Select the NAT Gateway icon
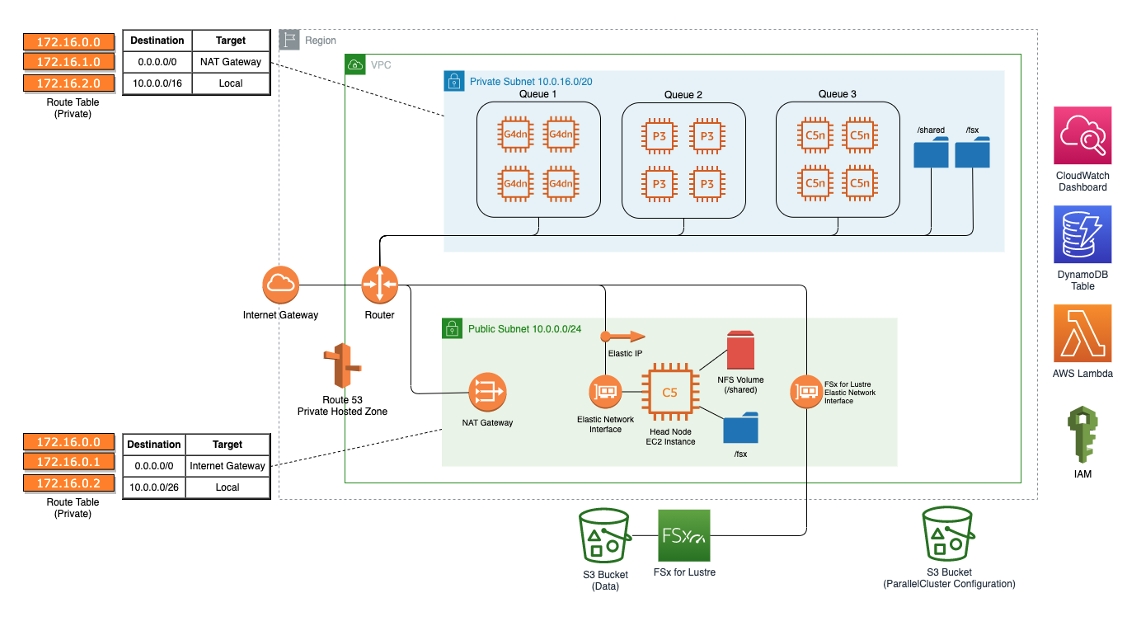1141x626 pixels. point(487,394)
